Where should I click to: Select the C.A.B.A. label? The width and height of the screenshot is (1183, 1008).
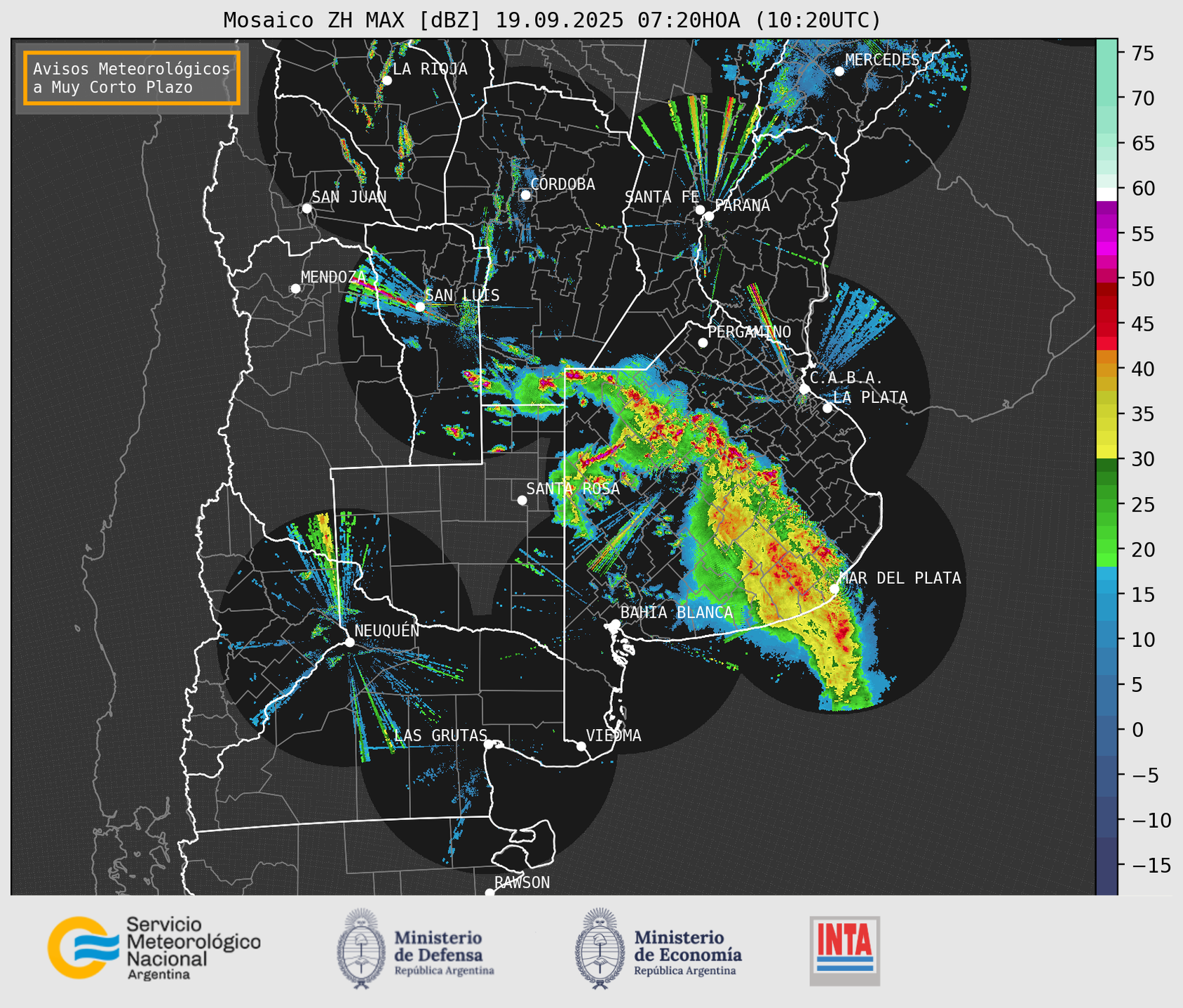coord(846,378)
